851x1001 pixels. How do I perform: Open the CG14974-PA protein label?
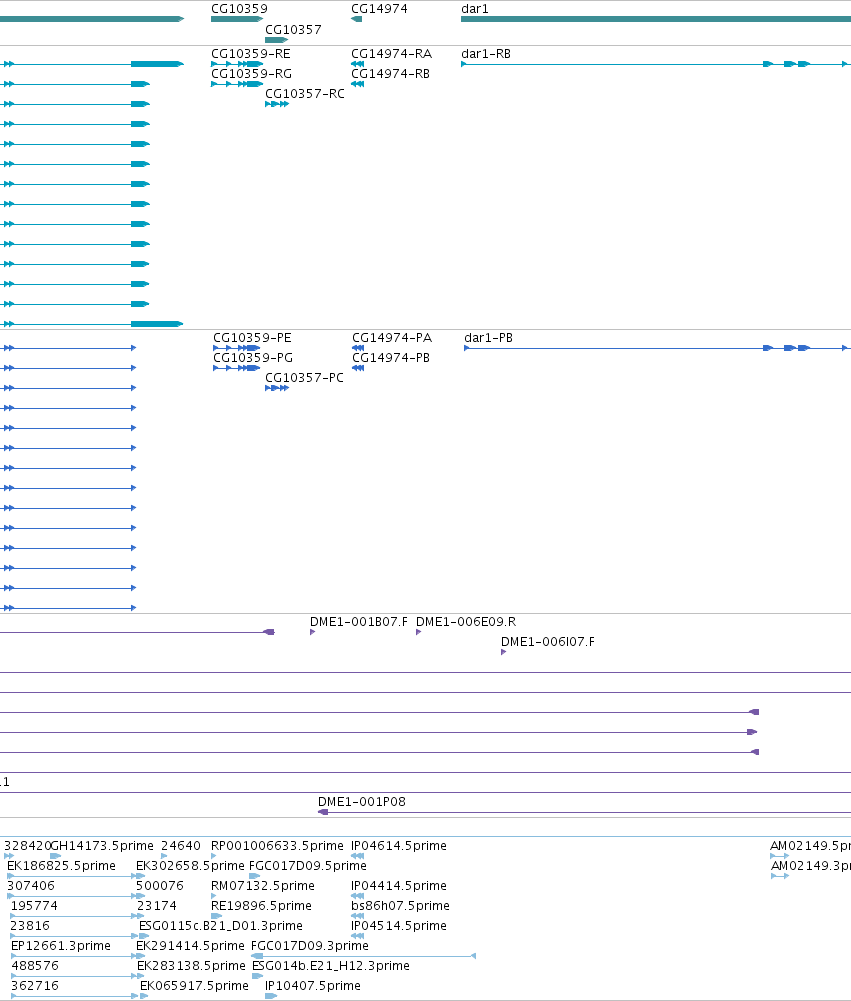pos(392,338)
